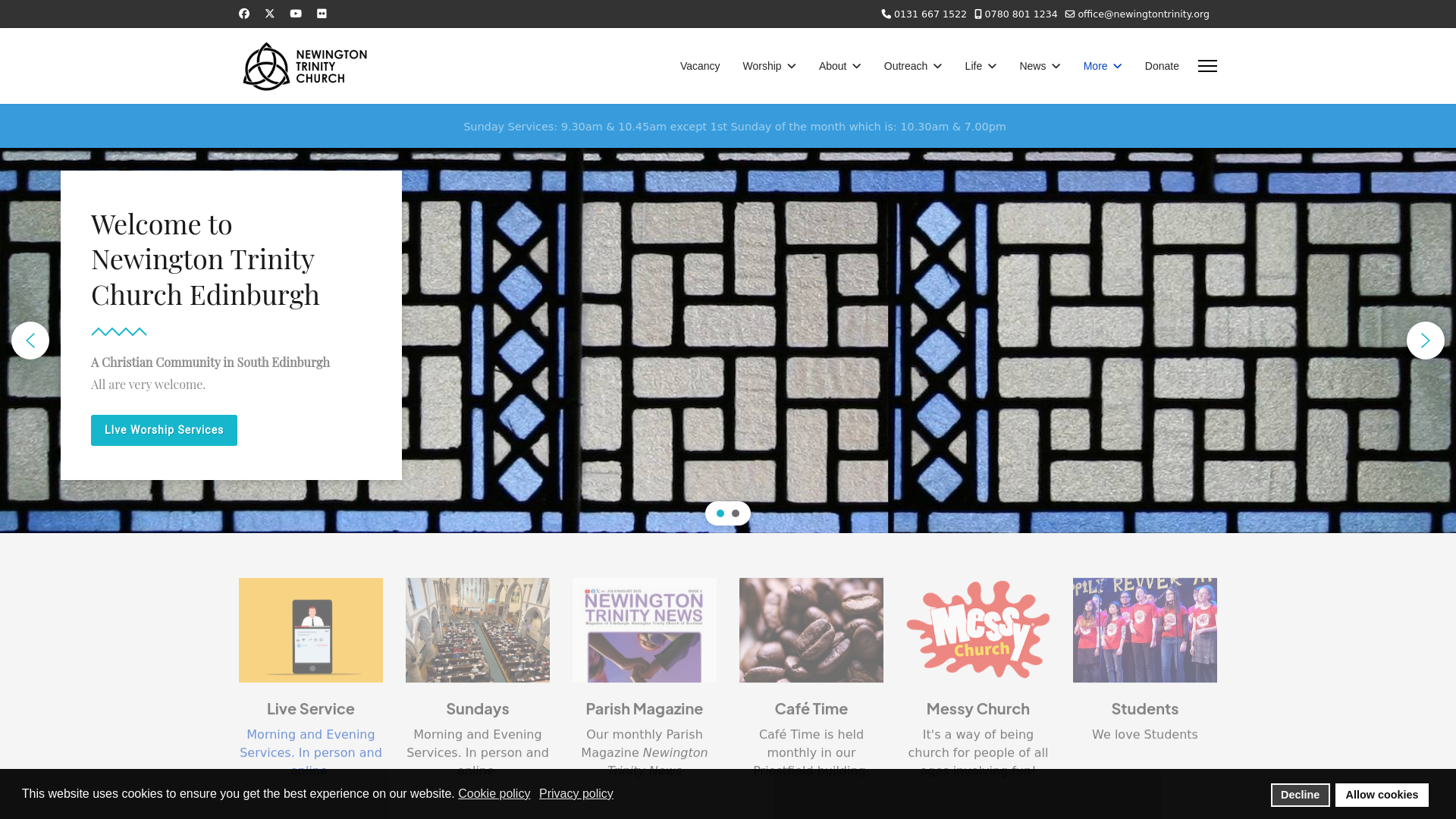
Task: Open the Facebook social icon
Action: 244,14
